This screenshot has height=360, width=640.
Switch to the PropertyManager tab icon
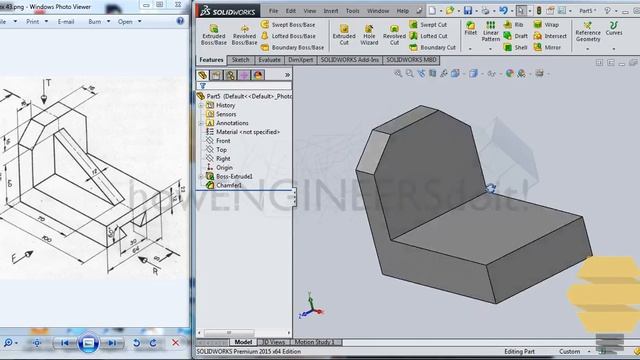pyautogui.click(x=216, y=75)
